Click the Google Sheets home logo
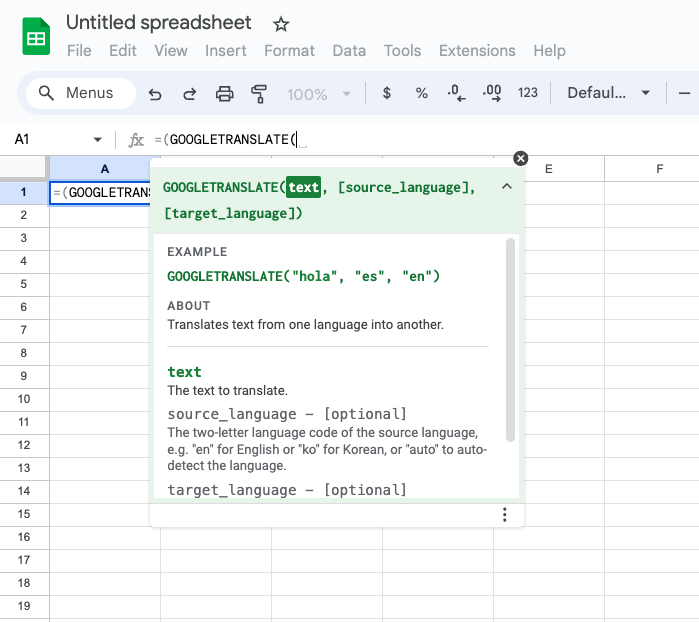The width and height of the screenshot is (699, 622). 37,37
